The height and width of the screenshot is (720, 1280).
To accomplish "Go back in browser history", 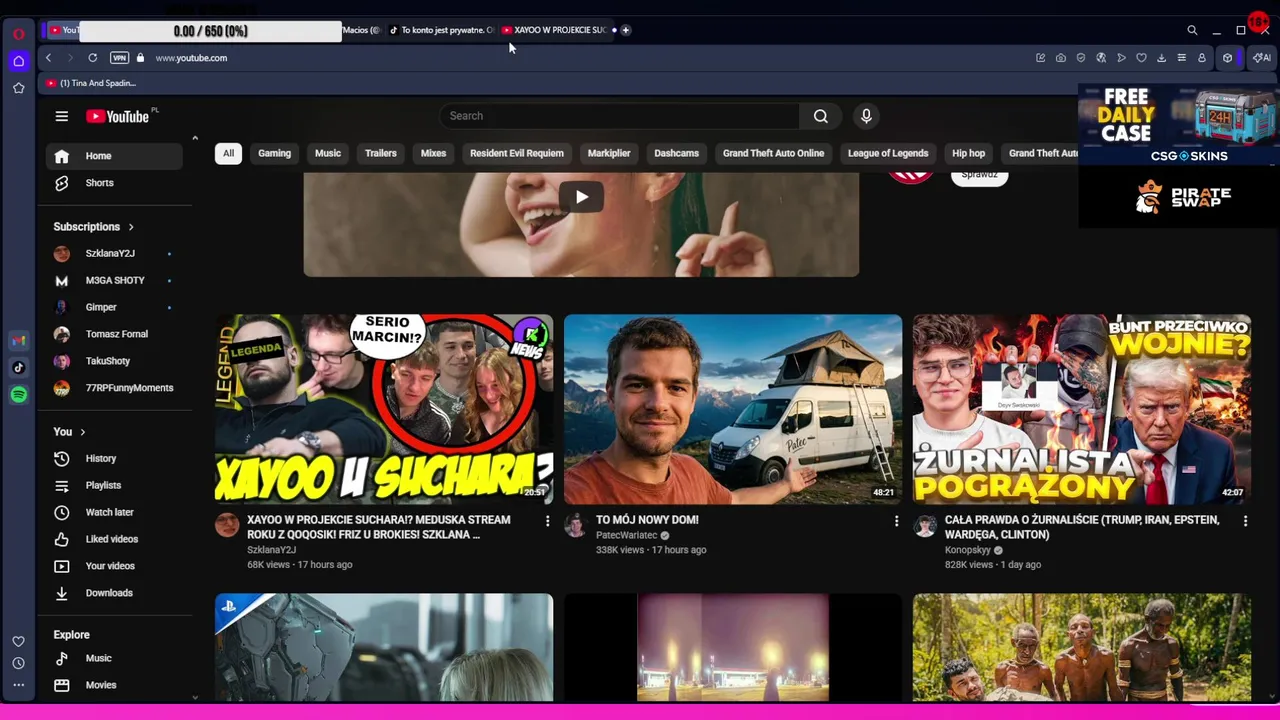I will 48,58.
